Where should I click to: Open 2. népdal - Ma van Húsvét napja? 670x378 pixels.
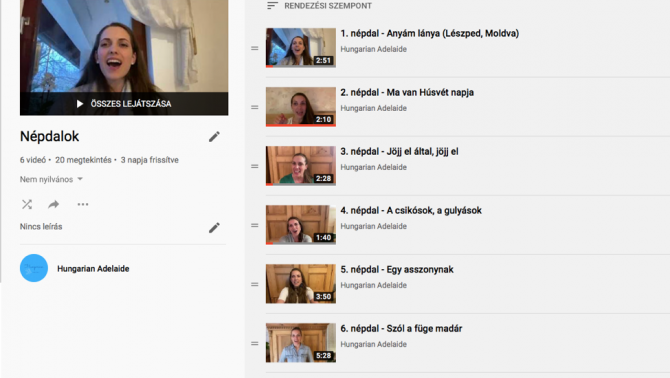pos(407,92)
